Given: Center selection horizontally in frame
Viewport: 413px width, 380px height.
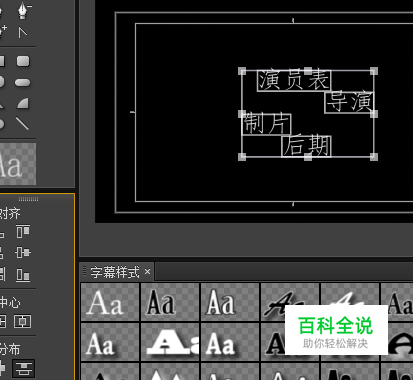Looking at the screenshot, I should tap(22, 322).
